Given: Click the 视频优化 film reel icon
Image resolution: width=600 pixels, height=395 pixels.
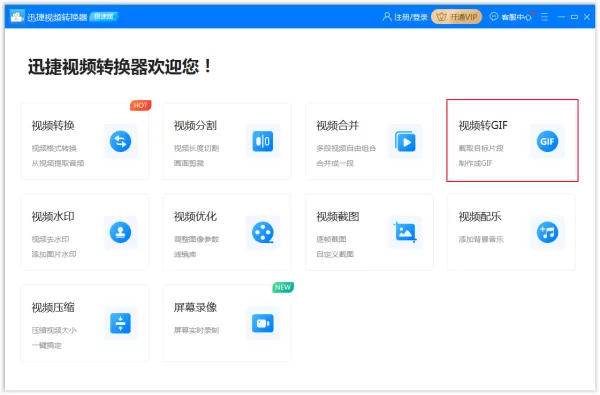Looking at the screenshot, I should click(x=263, y=232).
